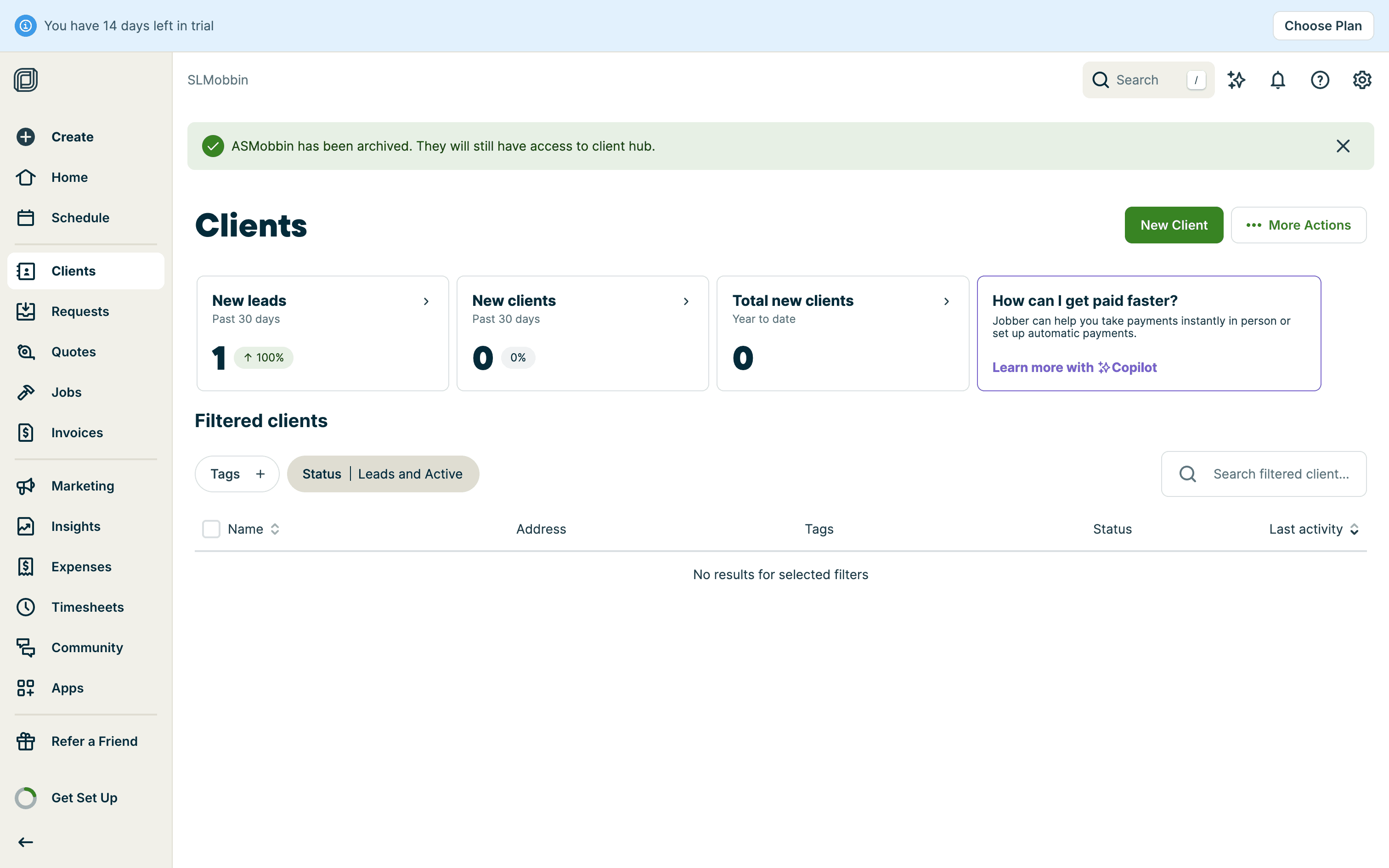Click the Jobber logo icon in sidebar
Viewport: 1389px width, 868px height.
[x=26, y=80]
